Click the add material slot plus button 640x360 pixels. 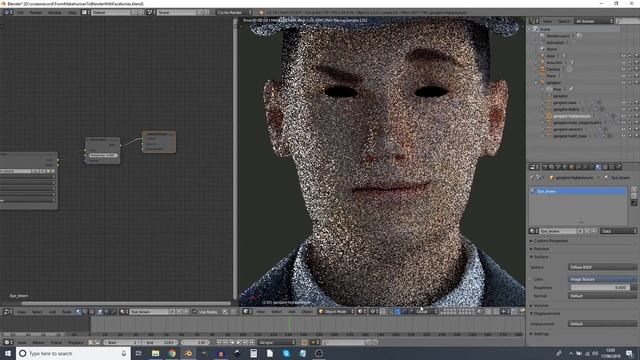[634, 189]
